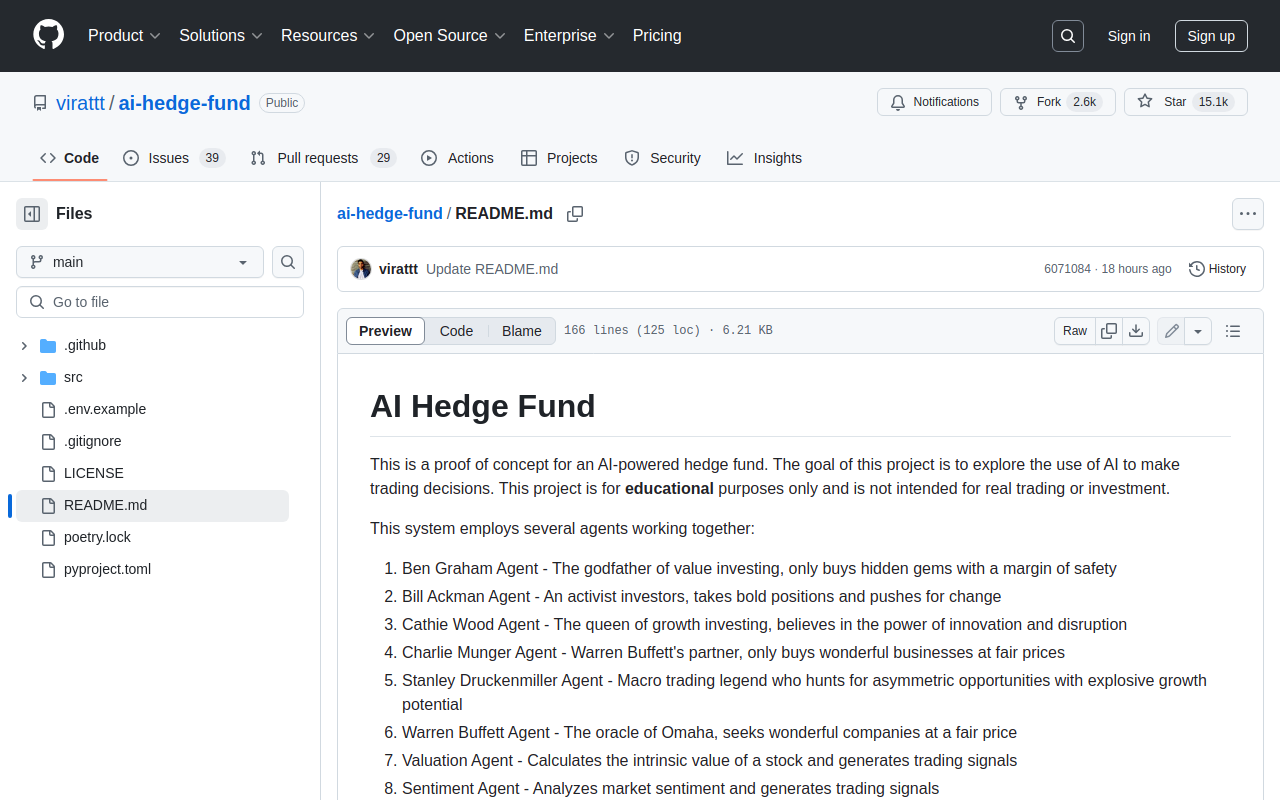Open the main branch dropdown
Image resolution: width=1280 pixels, height=800 pixels.
point(140,262)
